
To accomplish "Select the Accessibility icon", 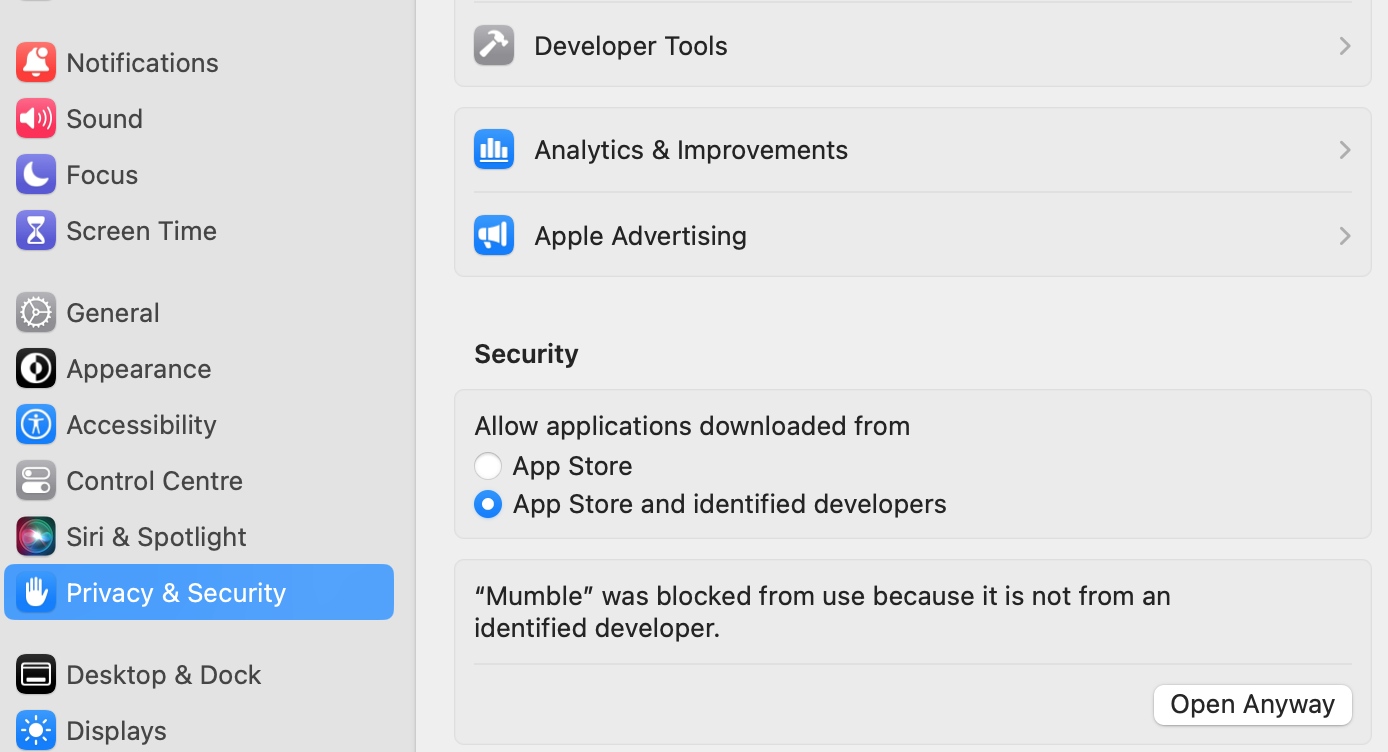I will (x=36, y=424).
